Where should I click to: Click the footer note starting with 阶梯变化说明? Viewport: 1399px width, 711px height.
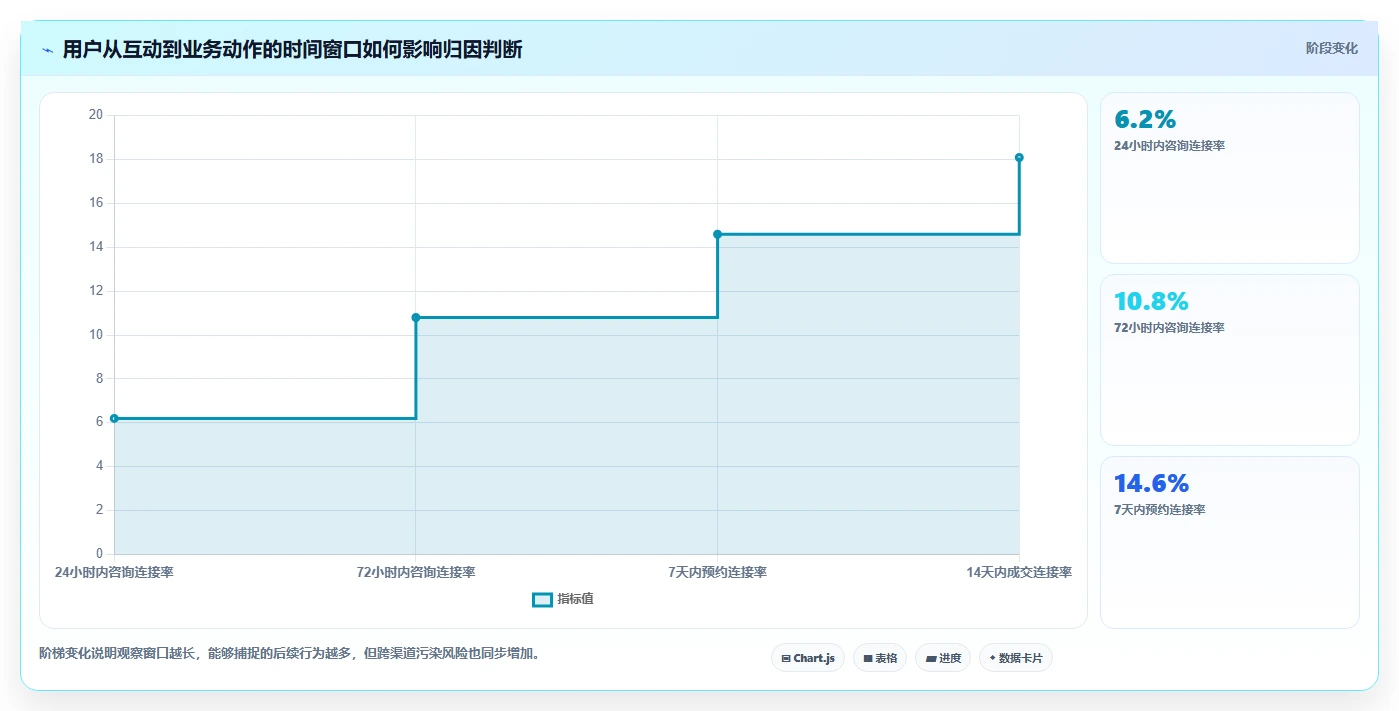point(289,653)
